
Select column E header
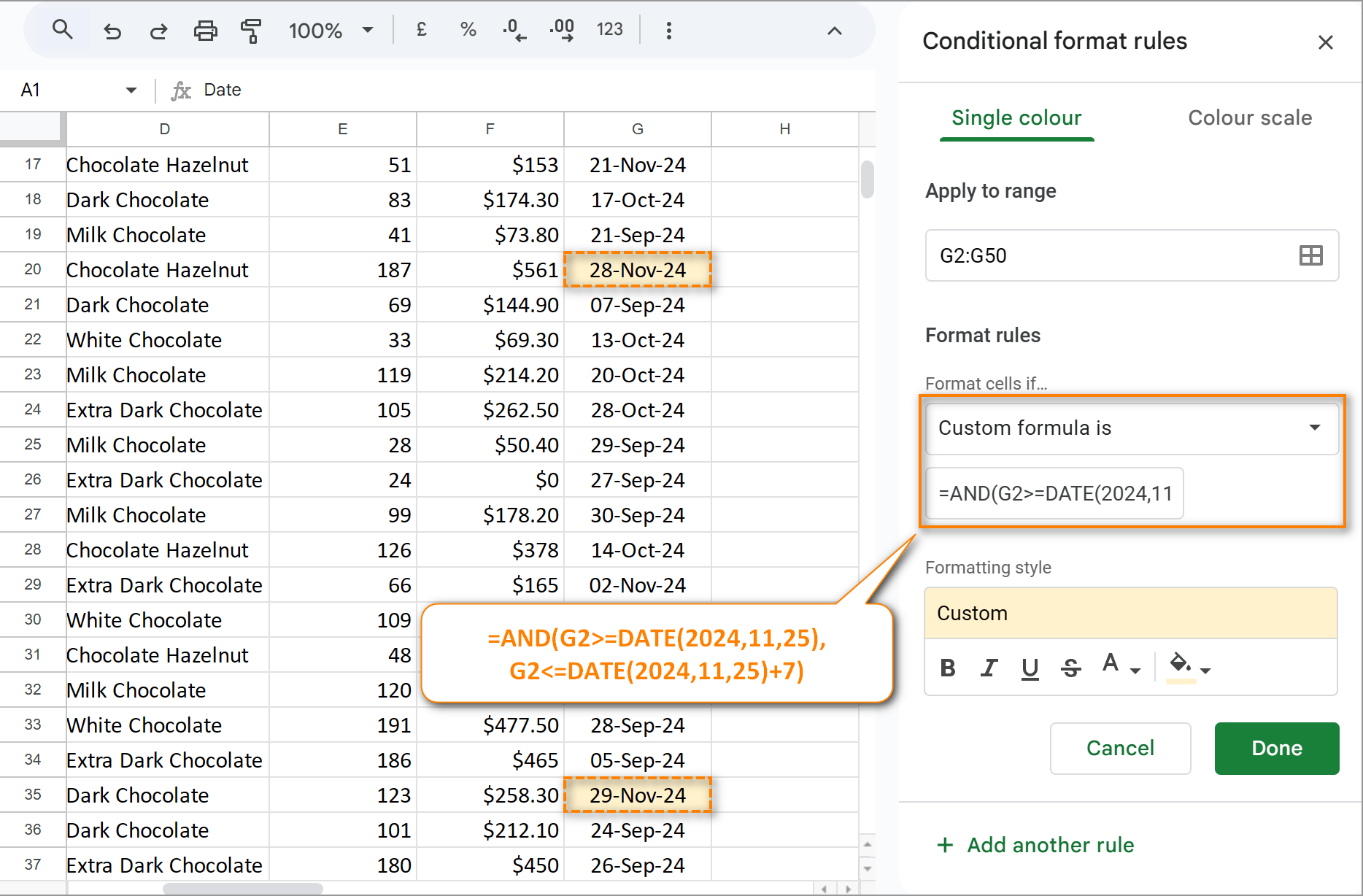pos(343,128)
